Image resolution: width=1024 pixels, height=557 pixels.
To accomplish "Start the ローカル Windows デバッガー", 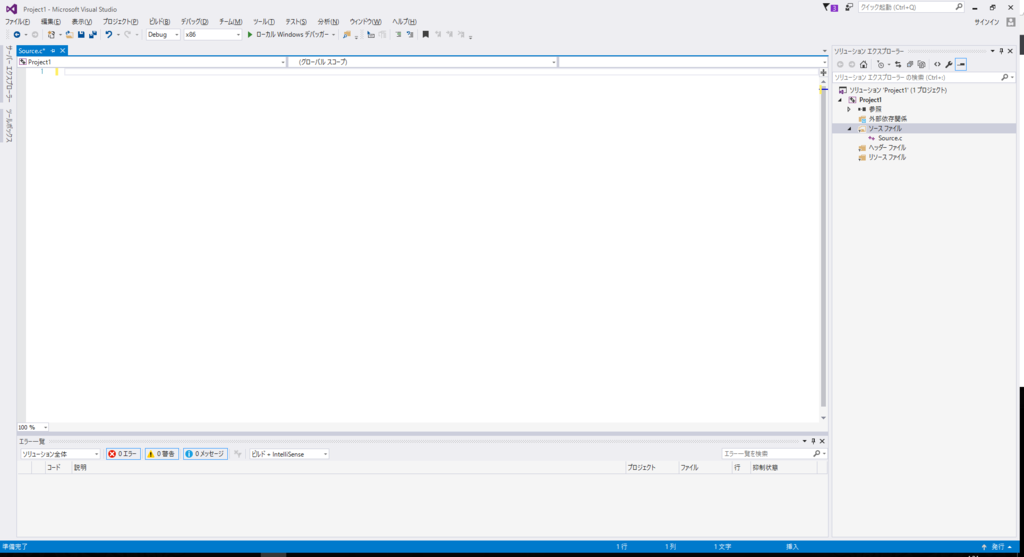I will (288, 35).
